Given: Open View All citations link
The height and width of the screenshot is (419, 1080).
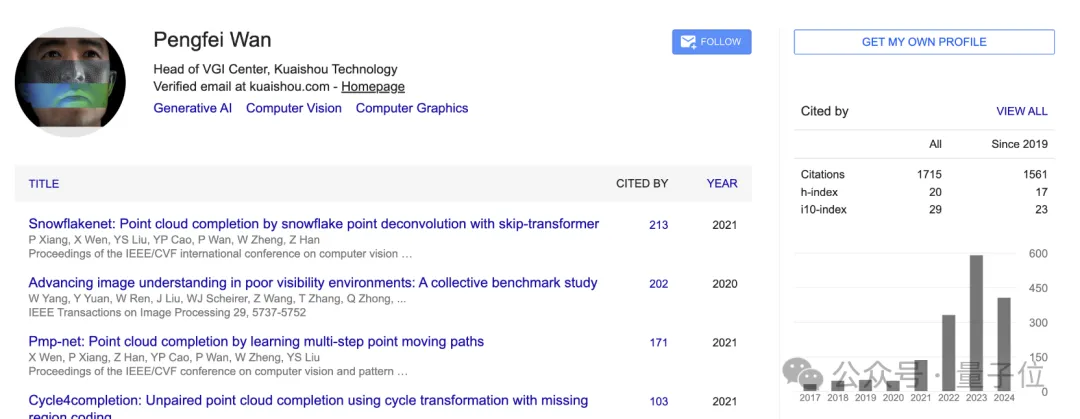Looking at the screenshot, I should (x=1022, y=112).
